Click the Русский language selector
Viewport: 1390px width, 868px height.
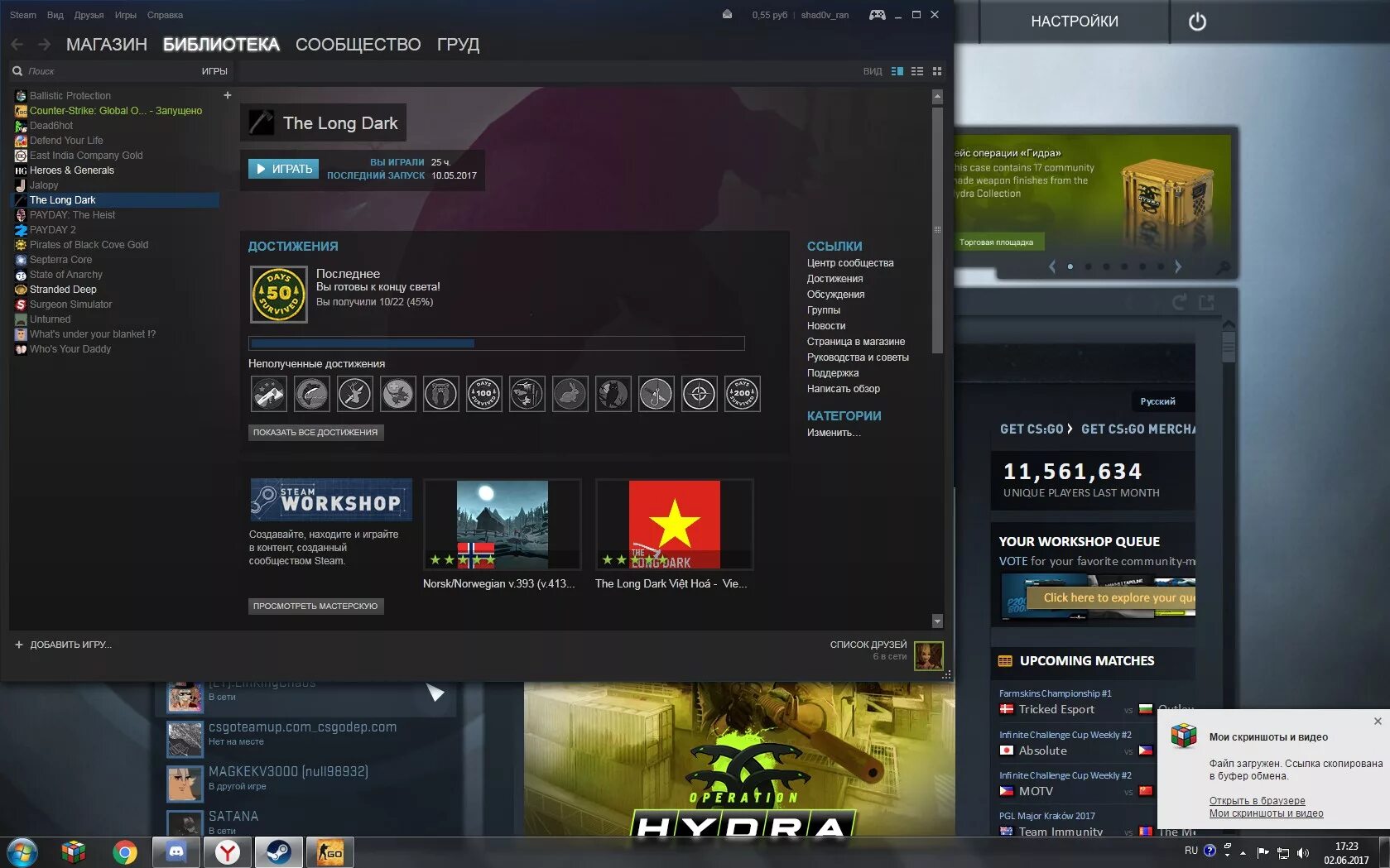pos(1157,401)
